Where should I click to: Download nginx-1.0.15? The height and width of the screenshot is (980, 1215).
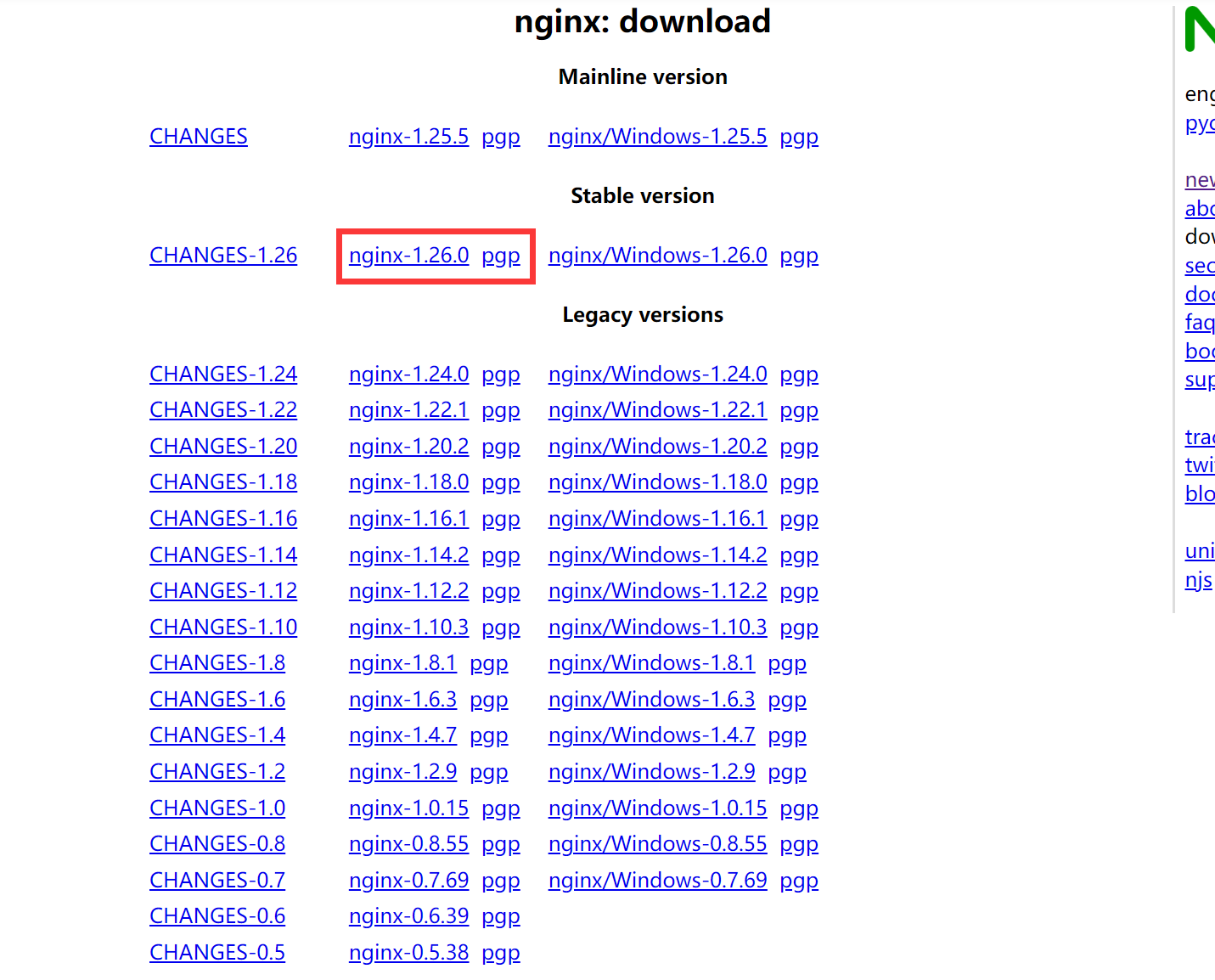pos(408,808)
